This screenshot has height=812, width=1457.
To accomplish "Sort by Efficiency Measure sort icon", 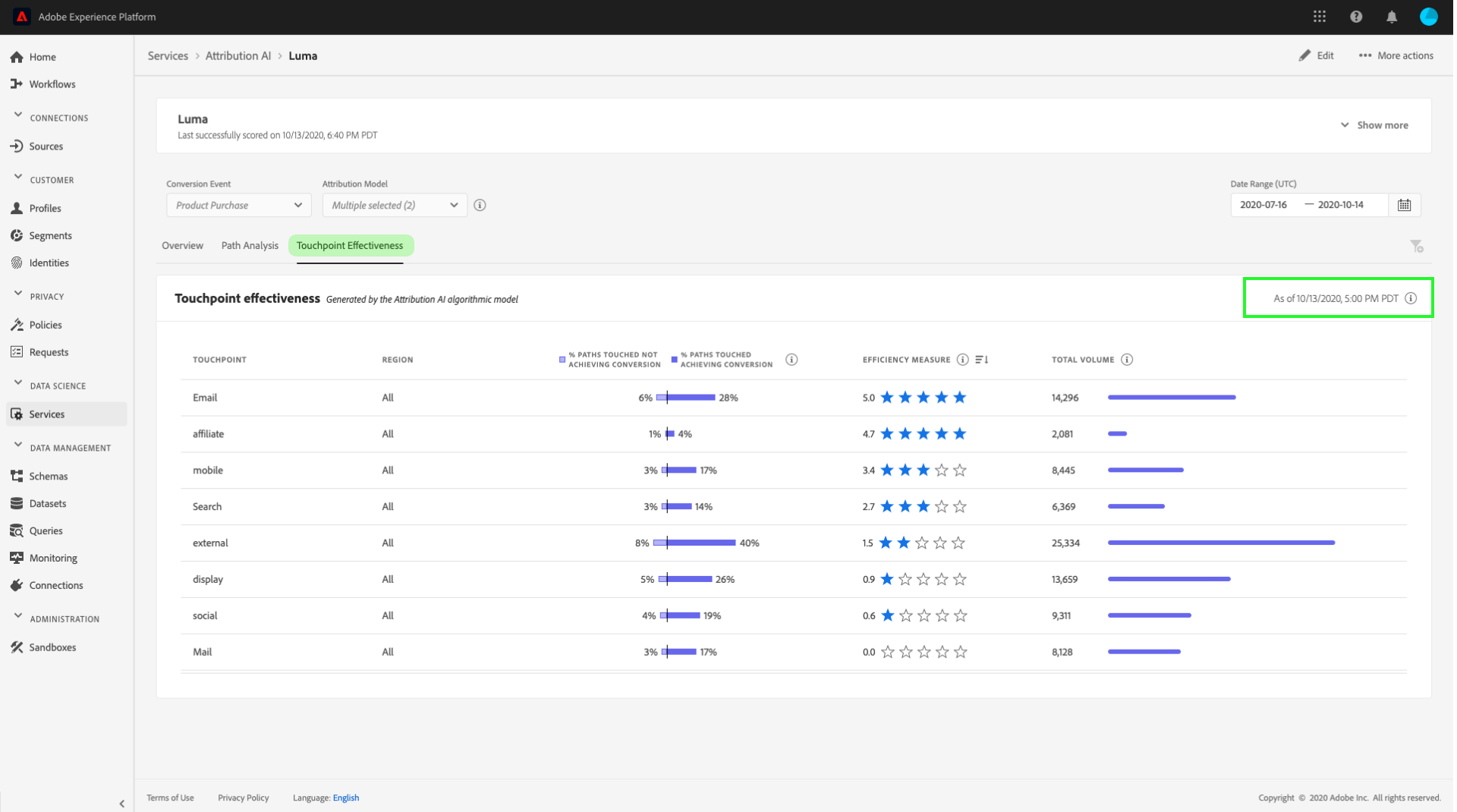I will [x=982, y=360].
